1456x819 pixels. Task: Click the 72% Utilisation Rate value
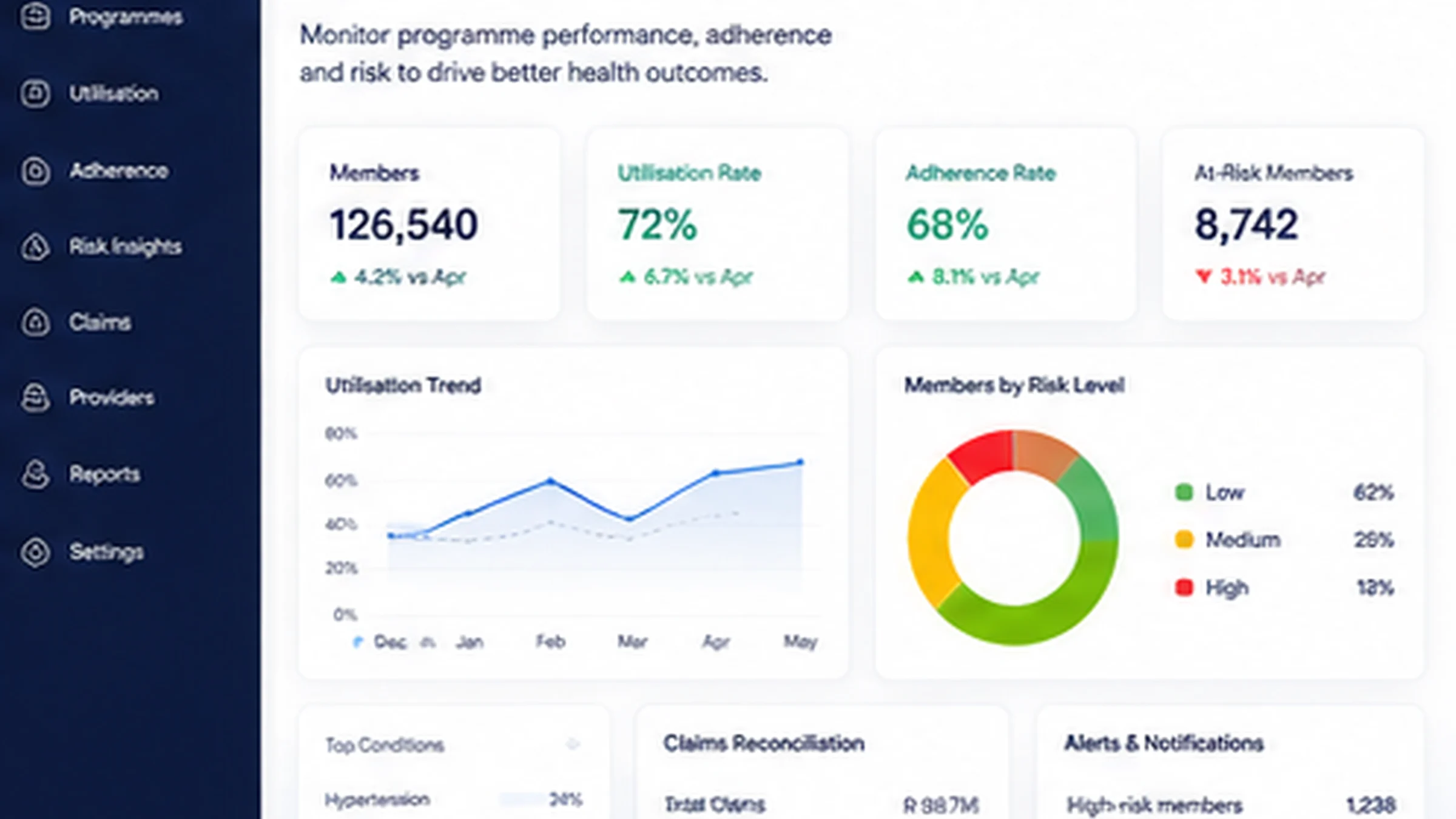pos(658,225)
